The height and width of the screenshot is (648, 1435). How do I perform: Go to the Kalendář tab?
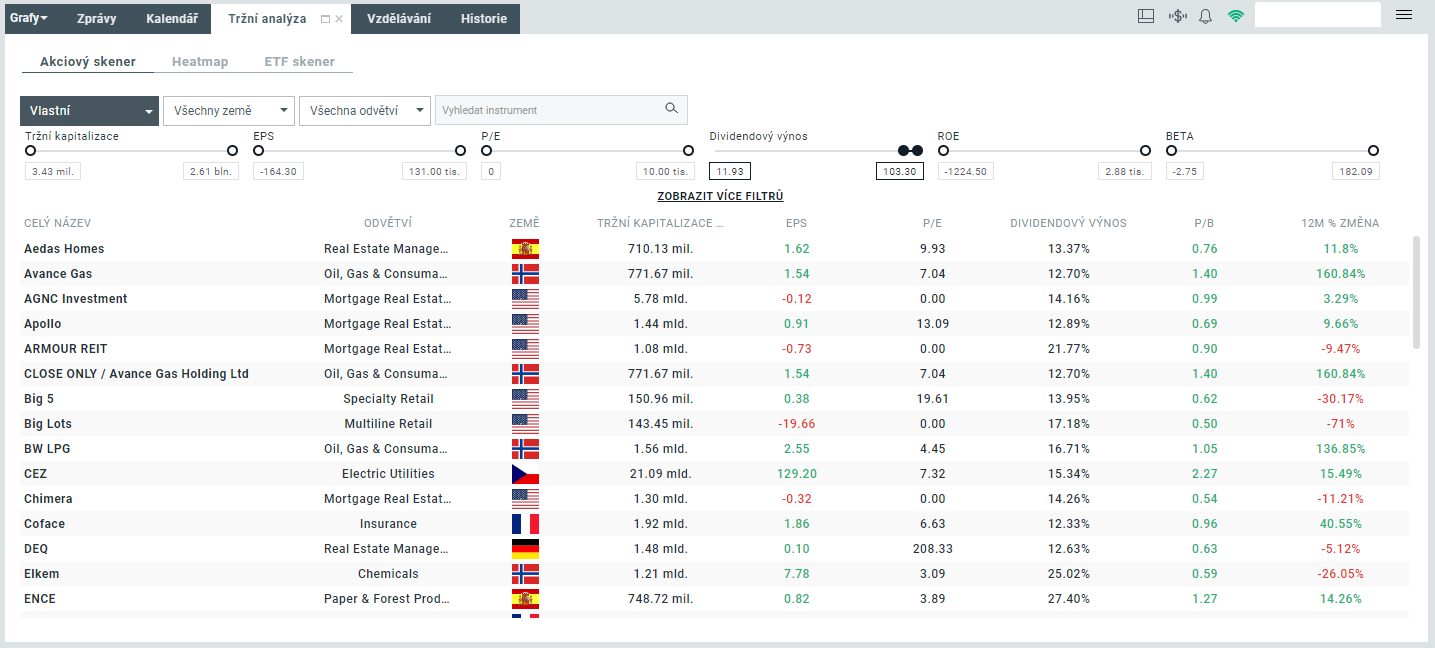pyautogui.click(x=171, y=18)
